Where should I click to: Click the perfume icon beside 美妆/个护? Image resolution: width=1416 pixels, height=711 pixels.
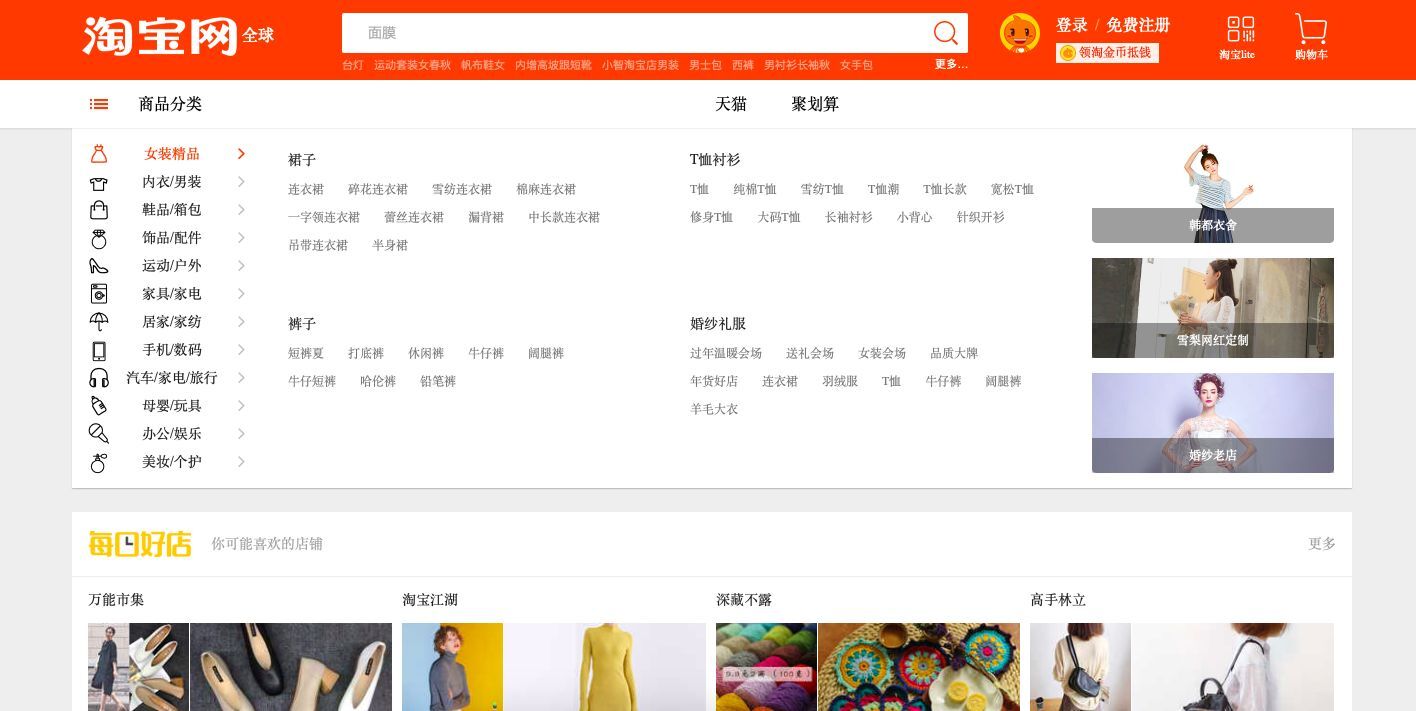[98, 462]
